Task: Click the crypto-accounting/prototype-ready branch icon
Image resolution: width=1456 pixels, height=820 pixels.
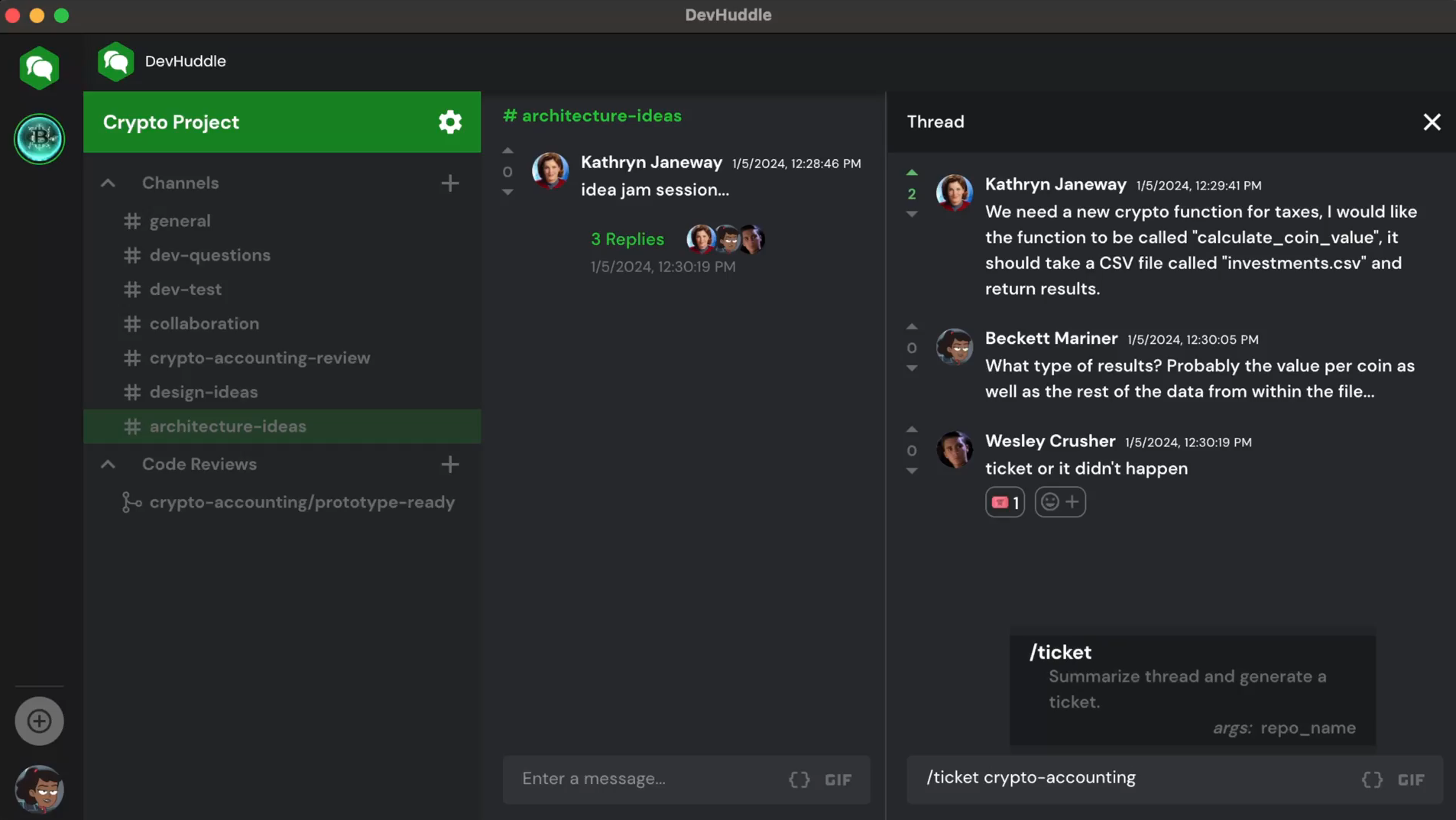Action: click(x=131, y=502)
